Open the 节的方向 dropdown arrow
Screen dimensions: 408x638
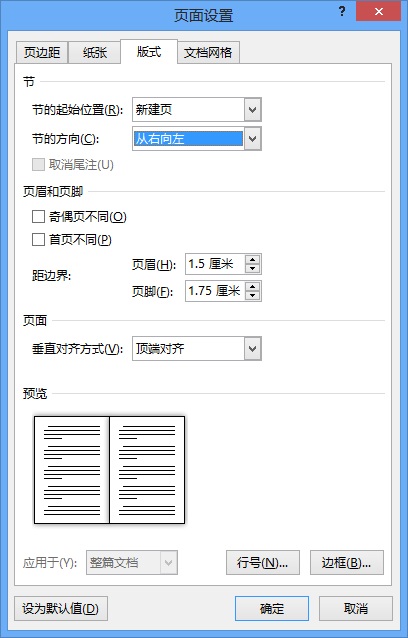pyautogui.click(x=253, y=139)
